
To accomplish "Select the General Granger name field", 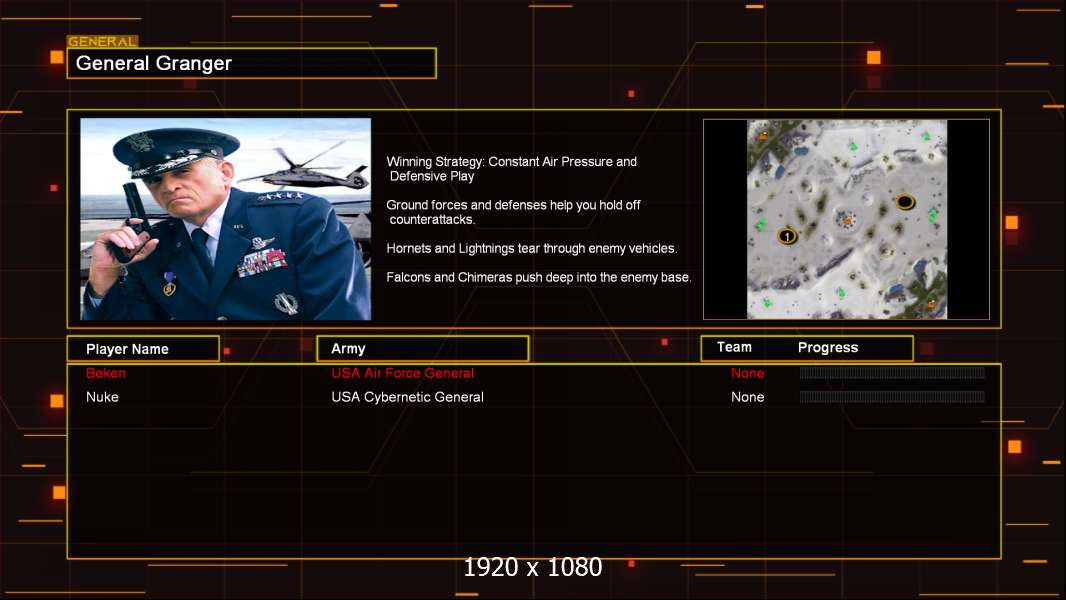I will [251, 64].
